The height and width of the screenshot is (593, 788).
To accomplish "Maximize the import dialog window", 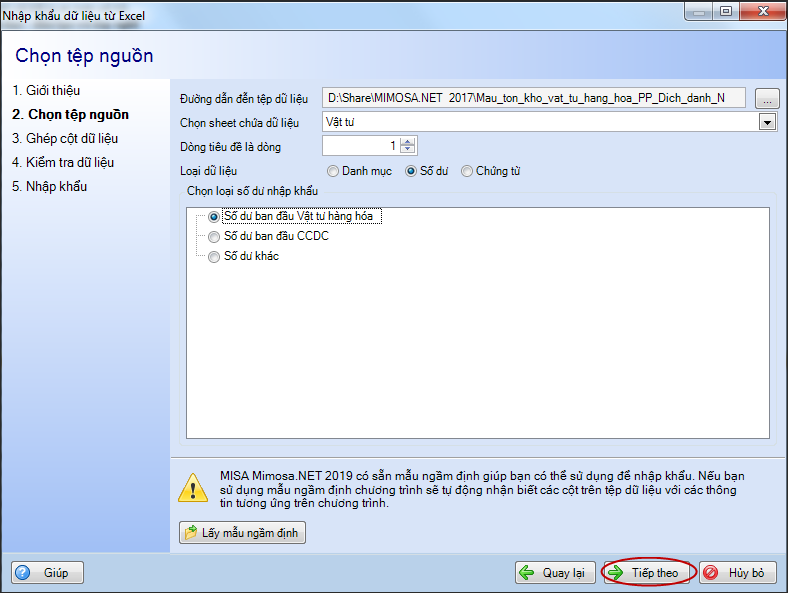I will 726,12.
